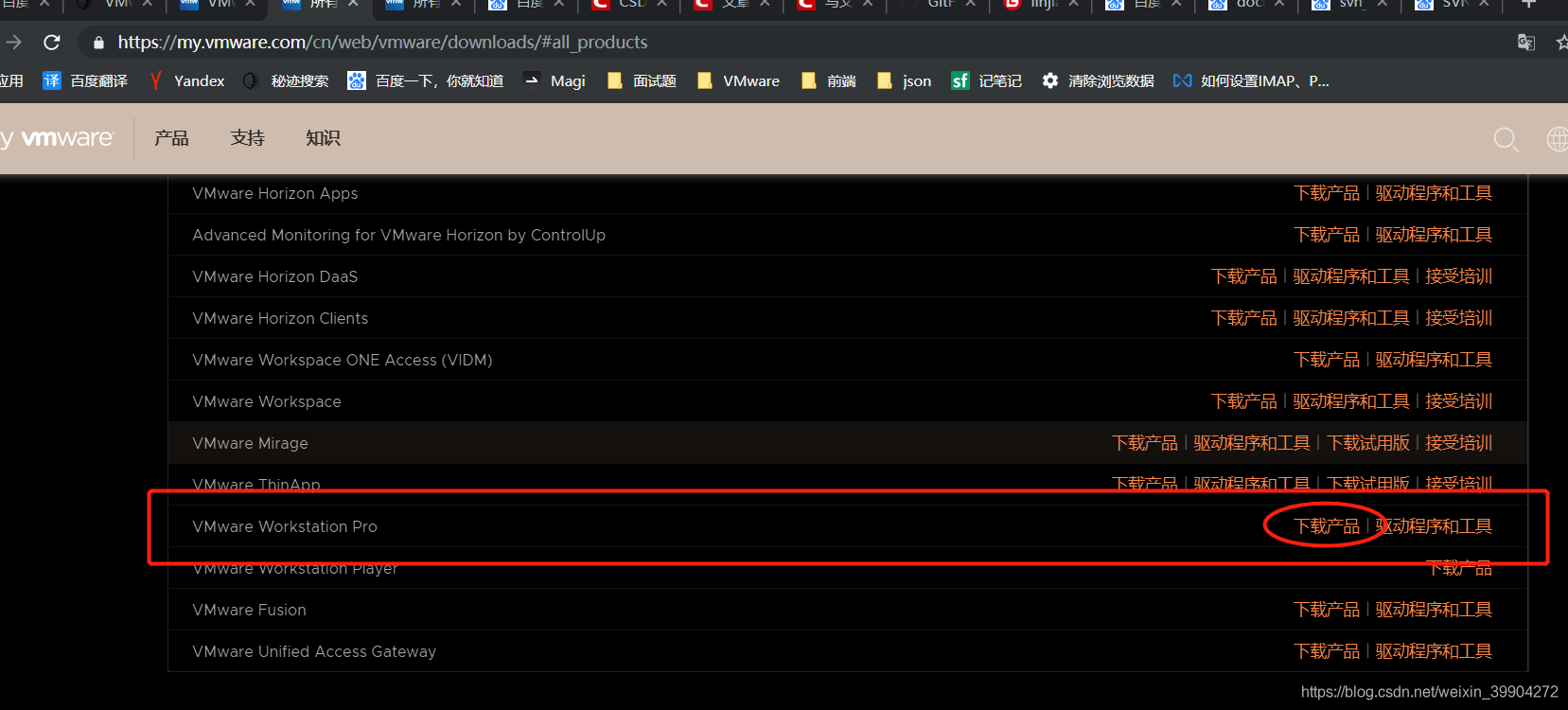
Task: Click 驱动程序和工具 for VMware Horizon Apps
Action: coord(1434,193)
